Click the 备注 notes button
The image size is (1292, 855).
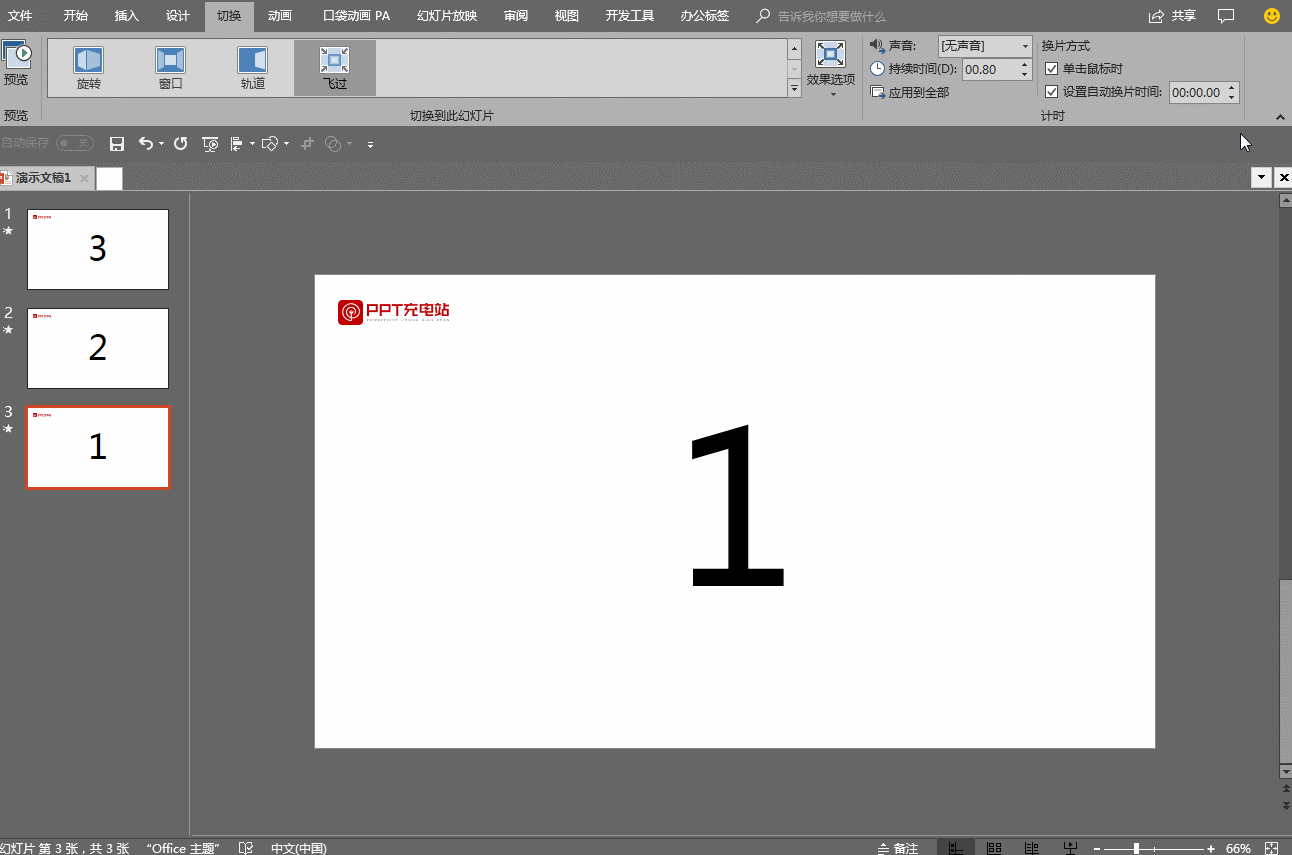pos(897,848)
